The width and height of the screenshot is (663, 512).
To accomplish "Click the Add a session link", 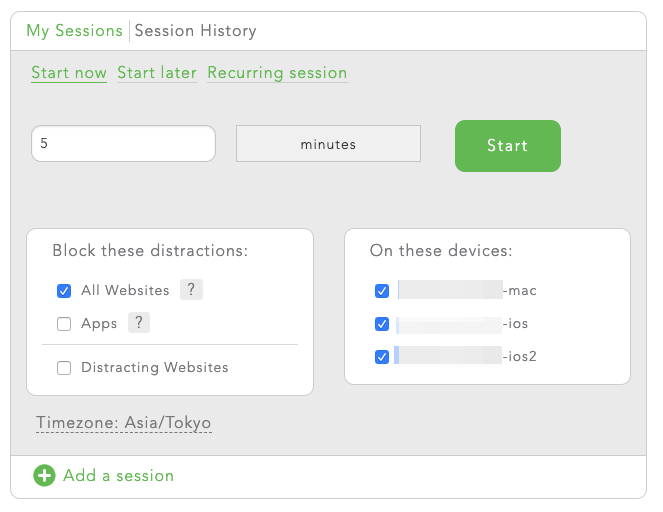I will pos(118,476).
